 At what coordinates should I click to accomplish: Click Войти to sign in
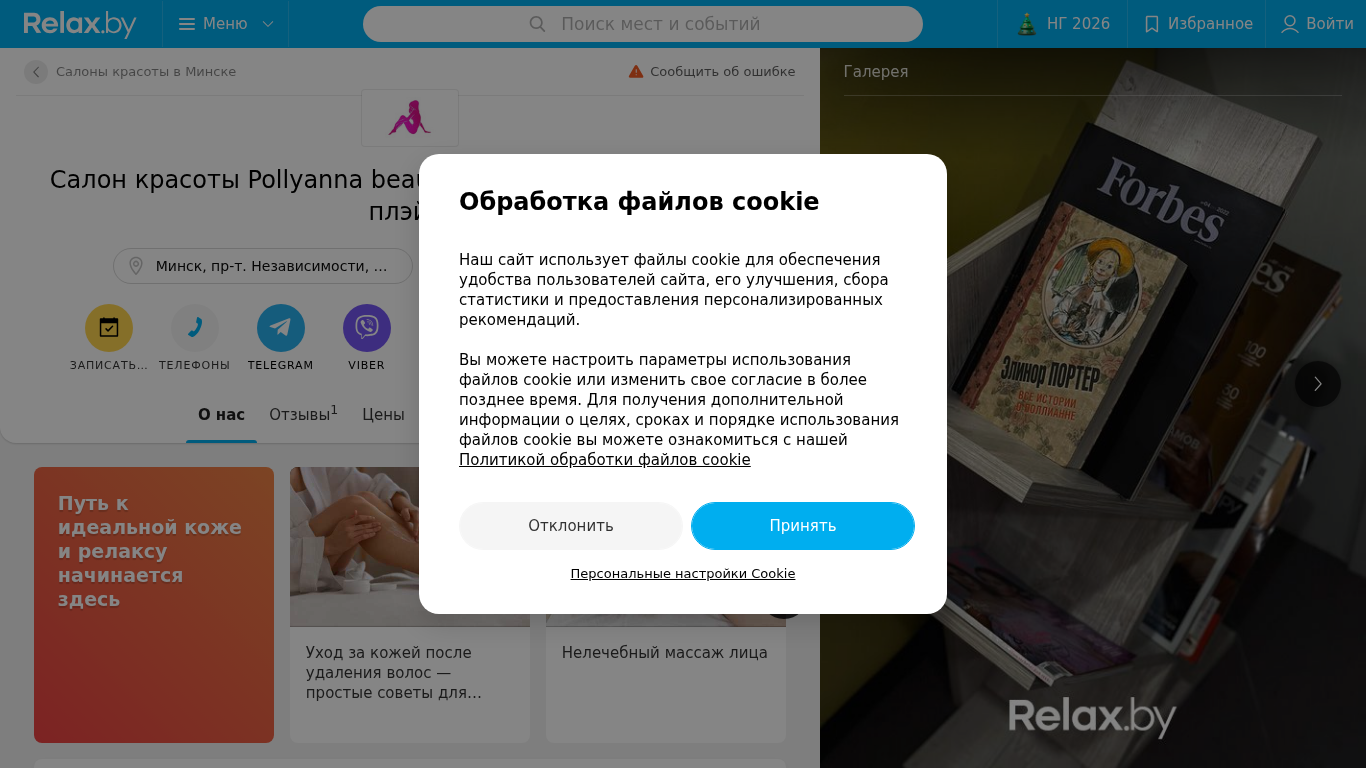point(1317,24)
